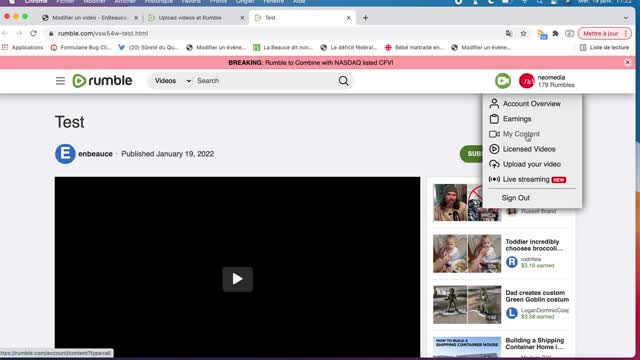640x360 pixels.
Task: Open the Chrome extensions puzzle icon
Action: [556, 33]
